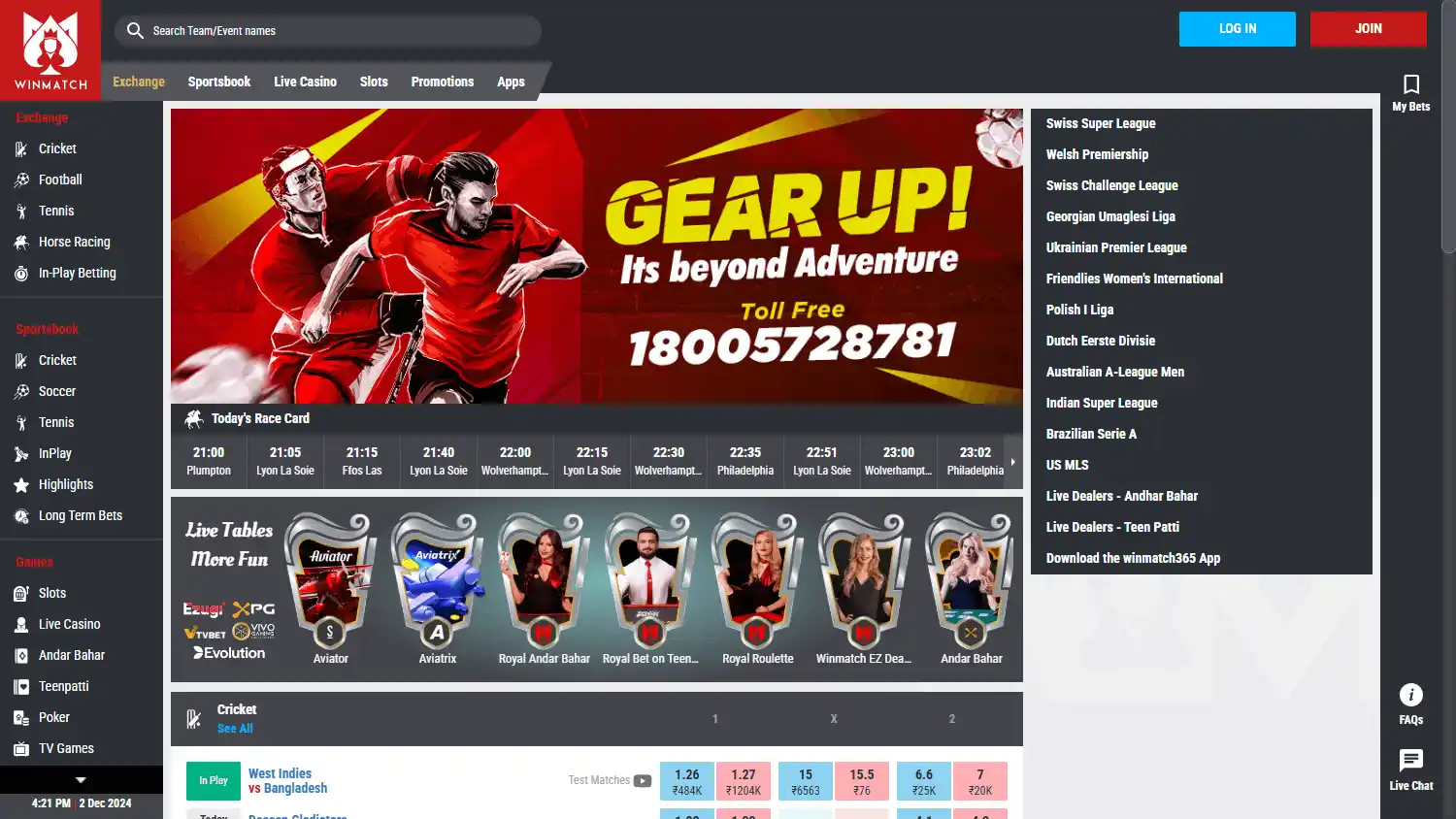Click the JOIN button
Image resolution: width=1456 pixels, height=819 pixels.
(x=1369, y=29)
